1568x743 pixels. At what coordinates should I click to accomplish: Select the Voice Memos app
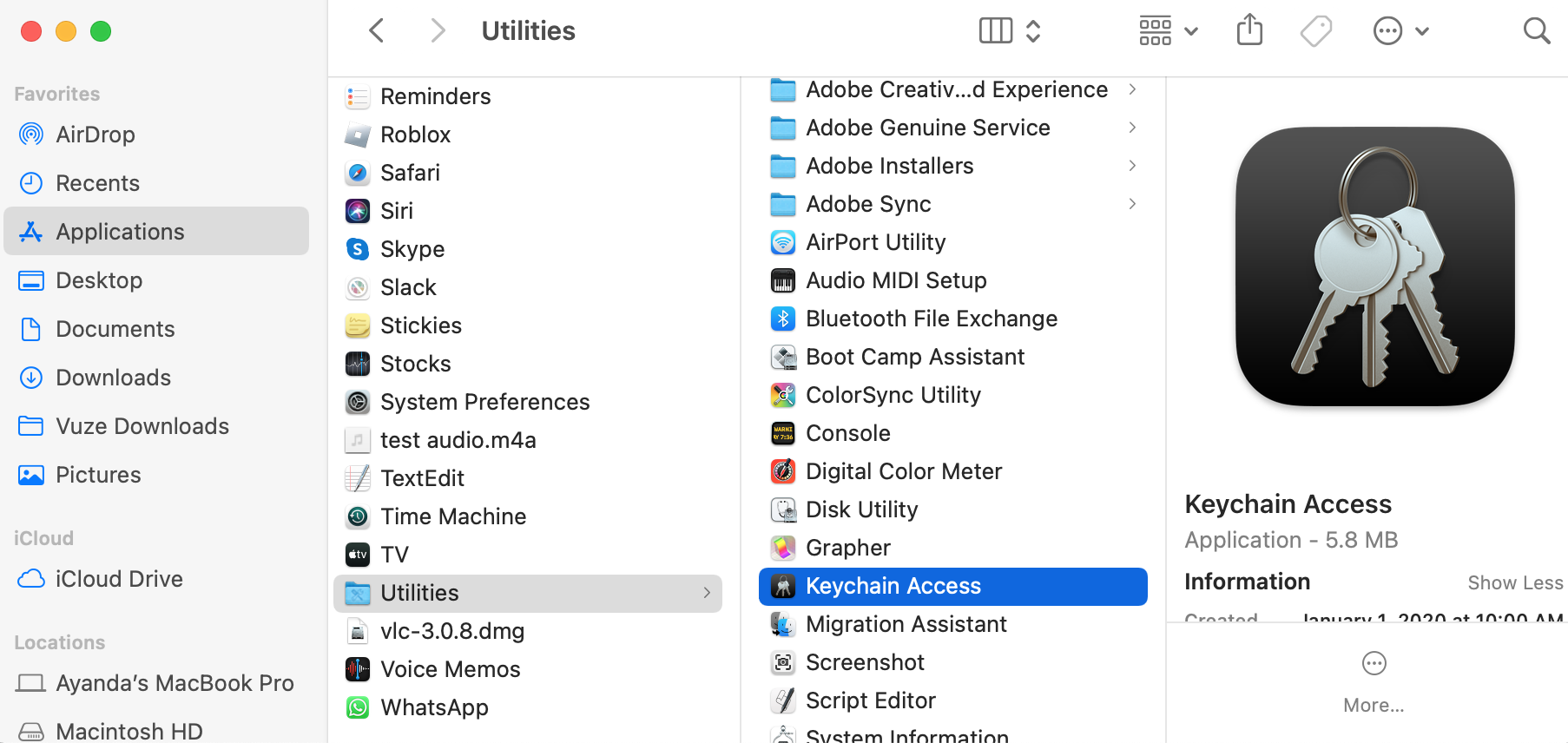point(528,669)
